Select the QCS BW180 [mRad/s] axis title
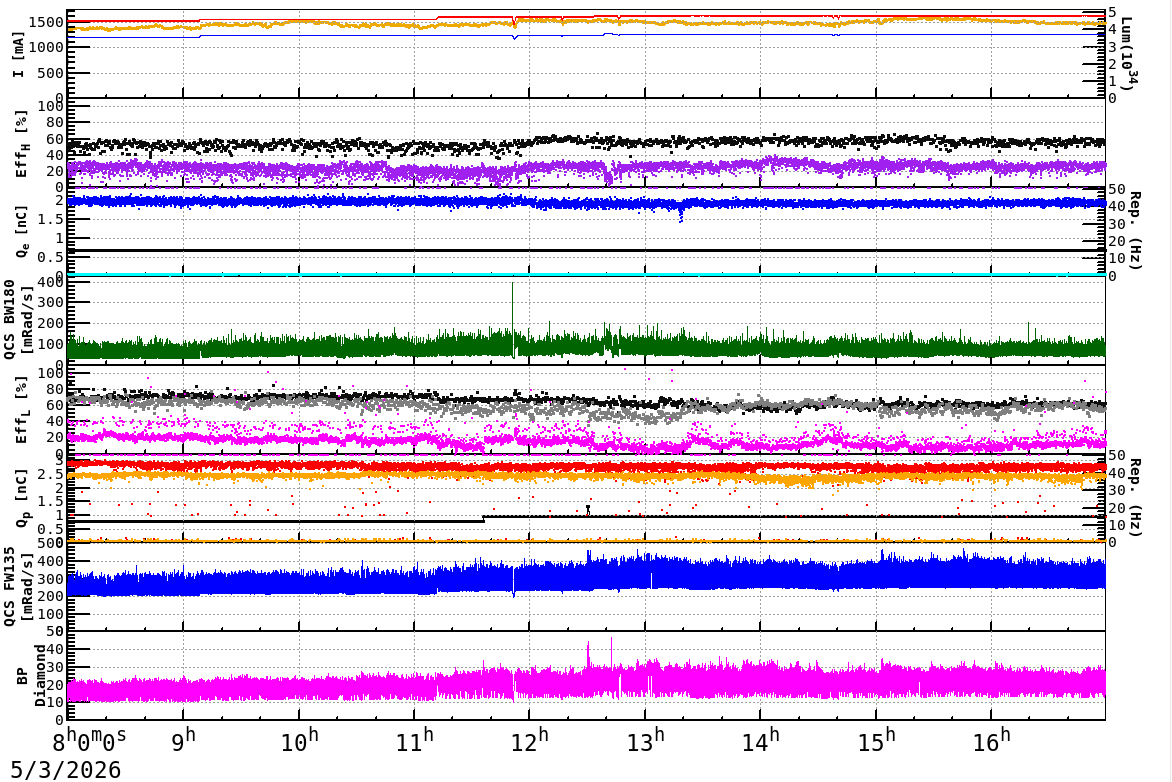 pyautogui.click(x=18, y=320)
